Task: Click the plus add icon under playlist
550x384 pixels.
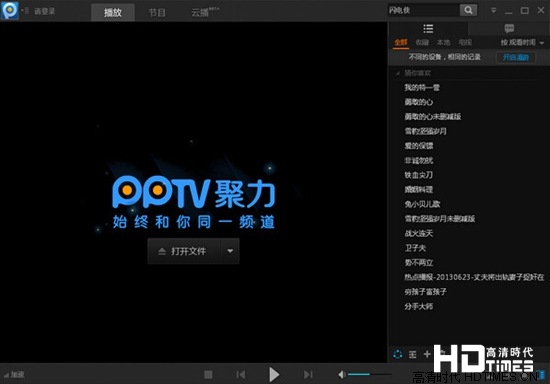Action: coord(427,354)
